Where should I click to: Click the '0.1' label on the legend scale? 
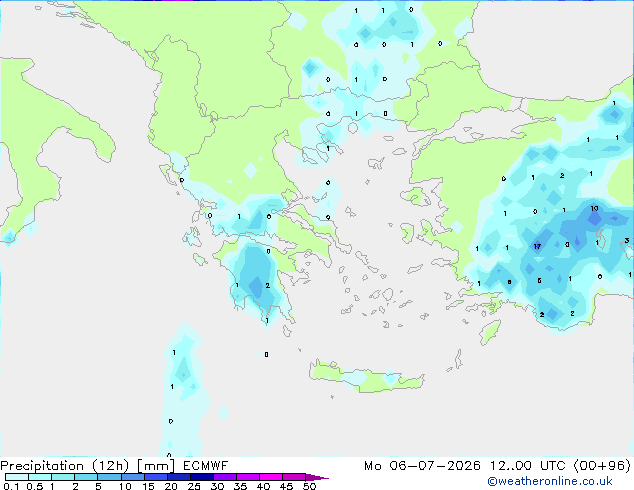click(x=11, y=486)
